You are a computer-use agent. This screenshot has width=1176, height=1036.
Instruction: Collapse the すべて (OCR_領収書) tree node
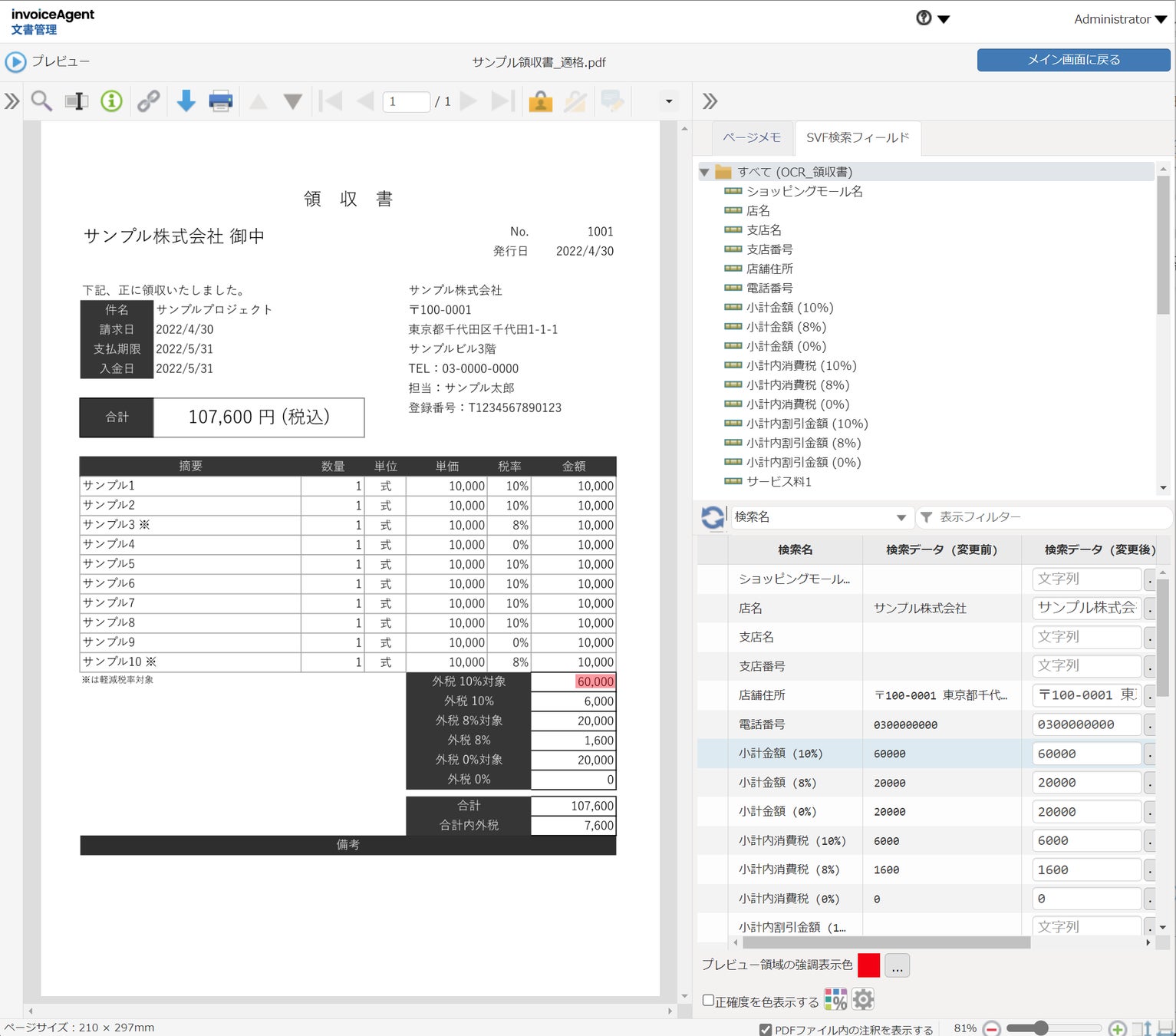[704, 172]
